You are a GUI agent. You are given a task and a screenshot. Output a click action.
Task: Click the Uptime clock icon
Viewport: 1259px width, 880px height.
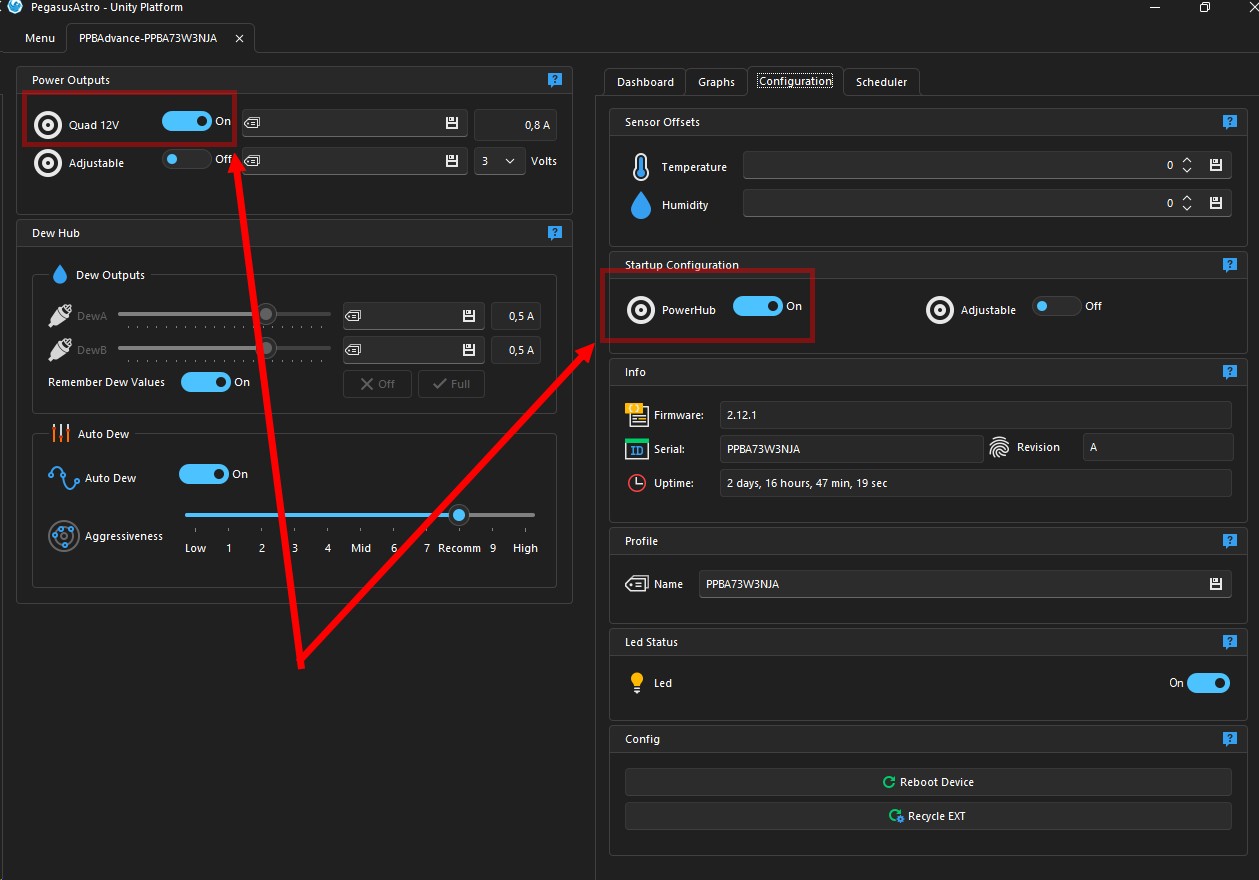pyautogui.click(x=637, y=483)
